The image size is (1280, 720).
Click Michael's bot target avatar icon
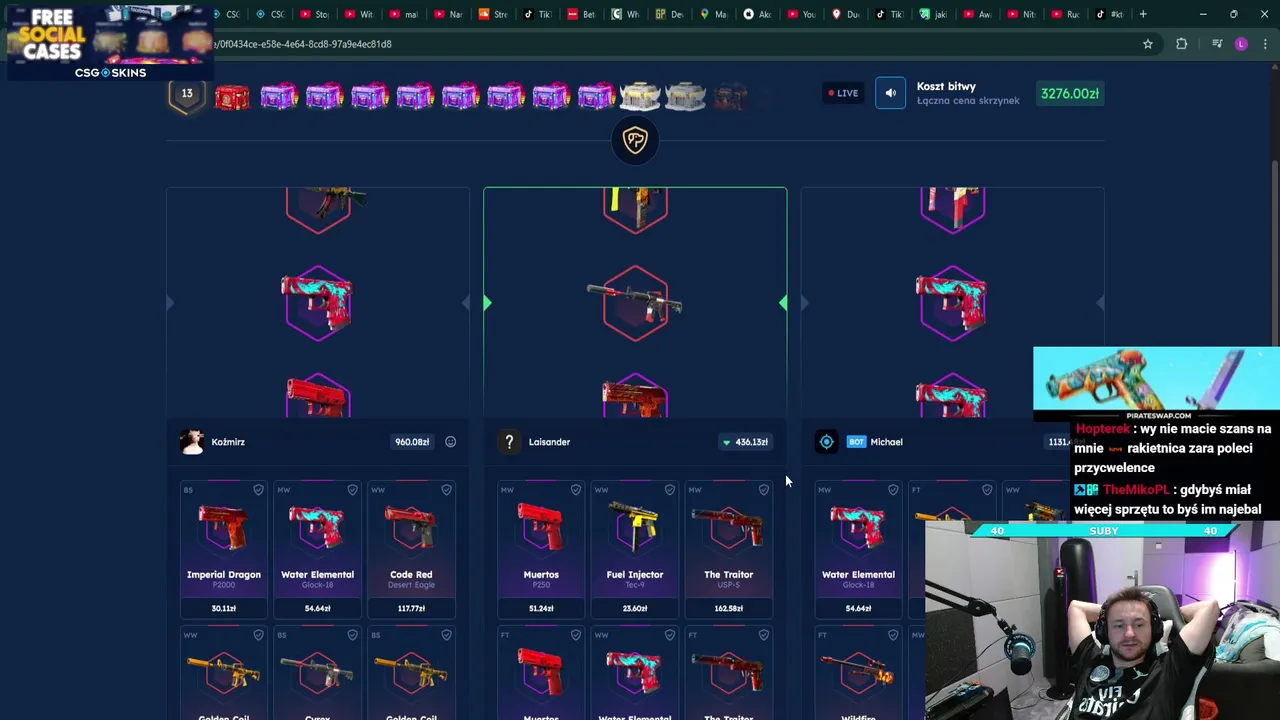coord(826,442)
